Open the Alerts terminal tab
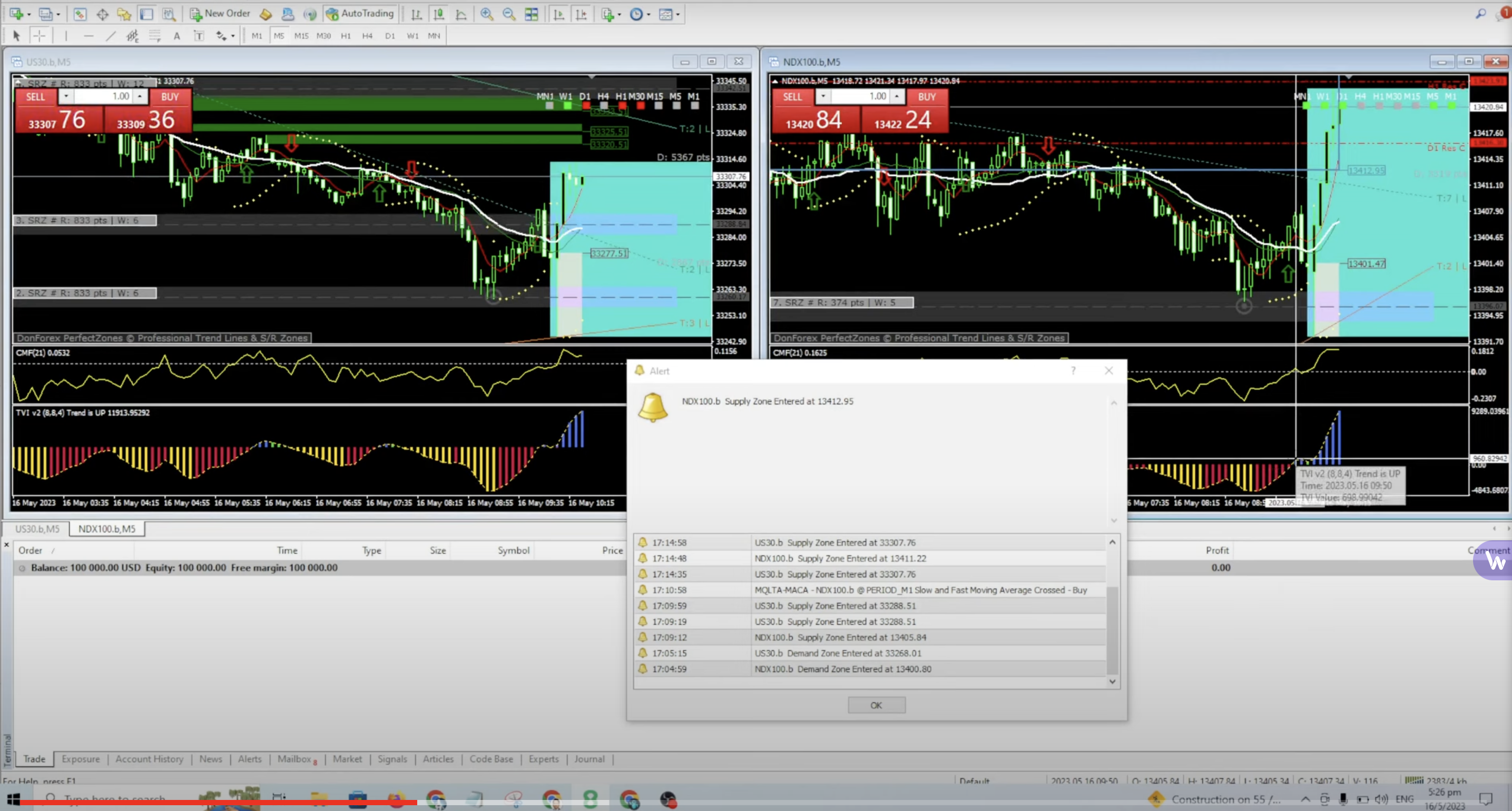Screen dimensions: 1512x811 click(x=250, y=759)
